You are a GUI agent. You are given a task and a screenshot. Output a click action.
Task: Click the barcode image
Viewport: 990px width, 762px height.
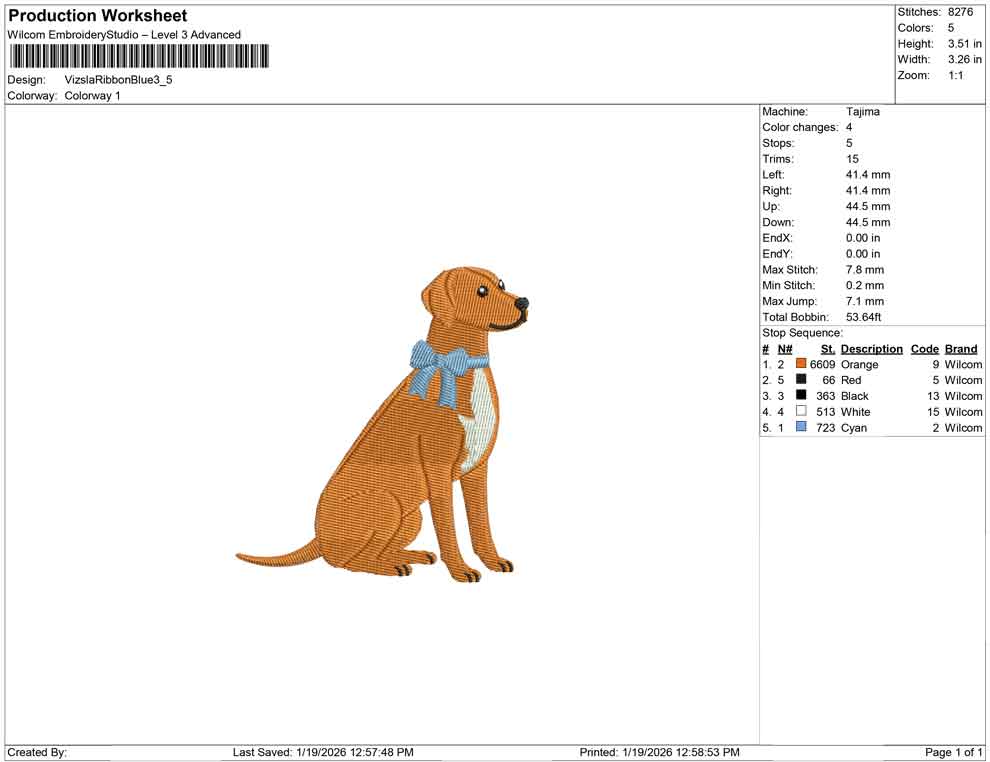click(x=139, y=57)
